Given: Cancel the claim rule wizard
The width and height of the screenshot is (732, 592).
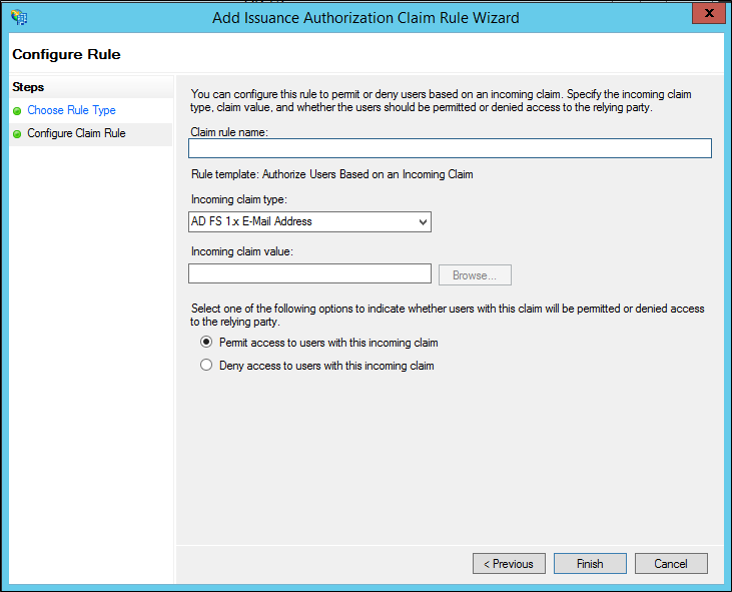Looking at the screenshot, I should click(671, 564).
